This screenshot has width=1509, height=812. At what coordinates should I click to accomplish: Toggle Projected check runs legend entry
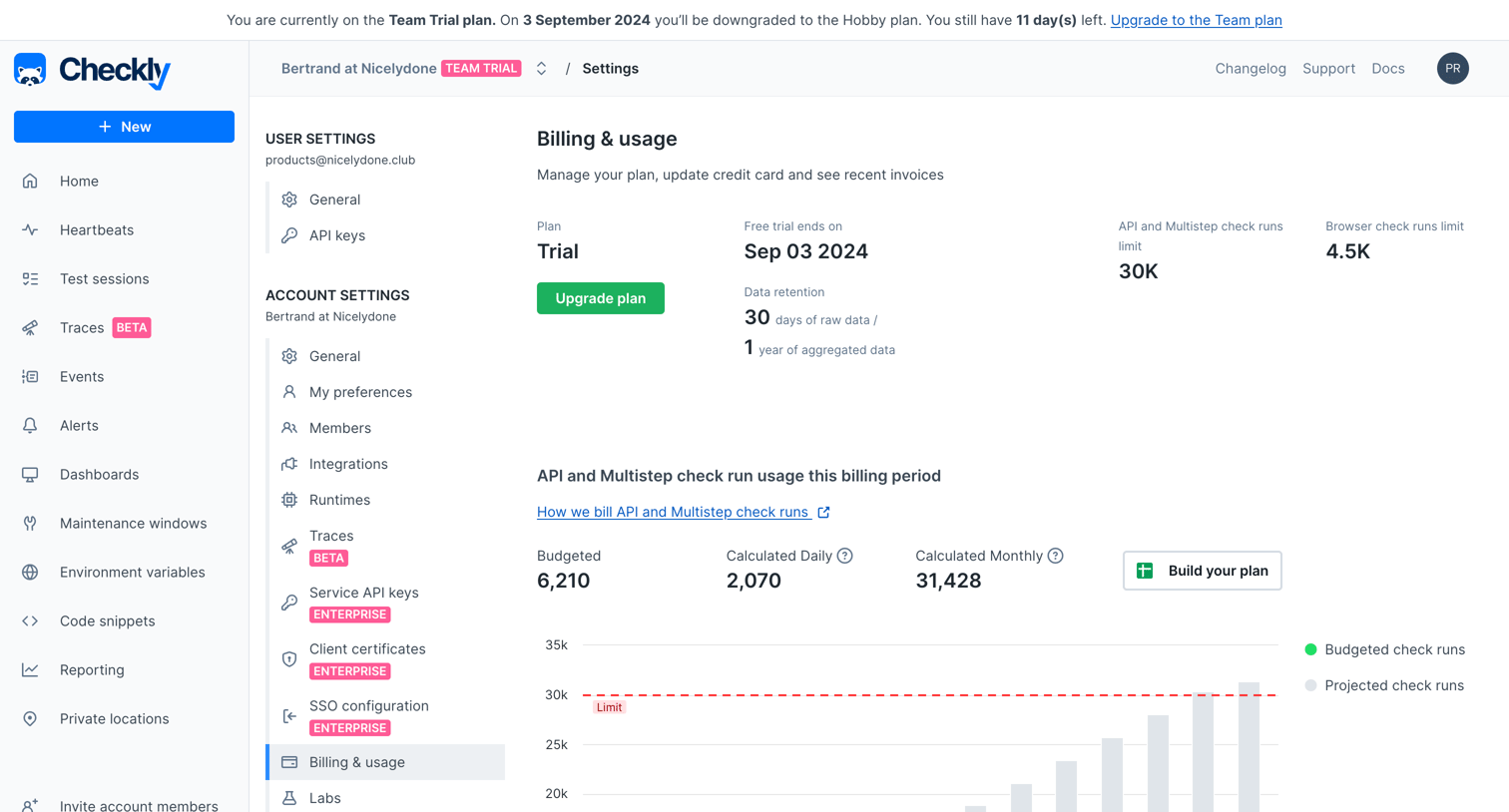(1384, 685)
